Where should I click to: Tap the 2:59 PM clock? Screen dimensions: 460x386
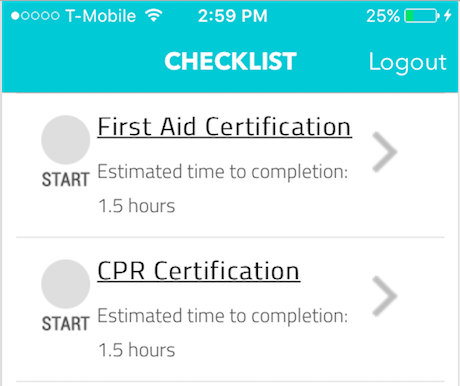tap(233, 16)
